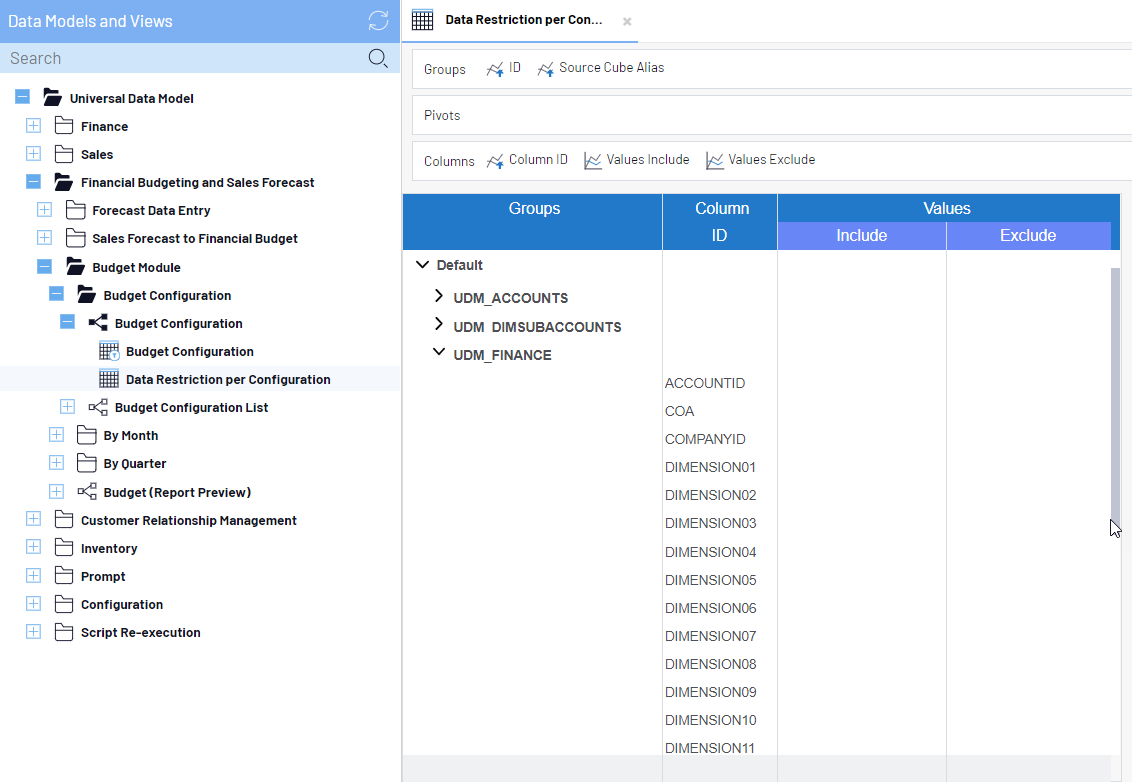Collapse the Universal Data Model node
This screenshot has width=1132, height=782.
22,98
